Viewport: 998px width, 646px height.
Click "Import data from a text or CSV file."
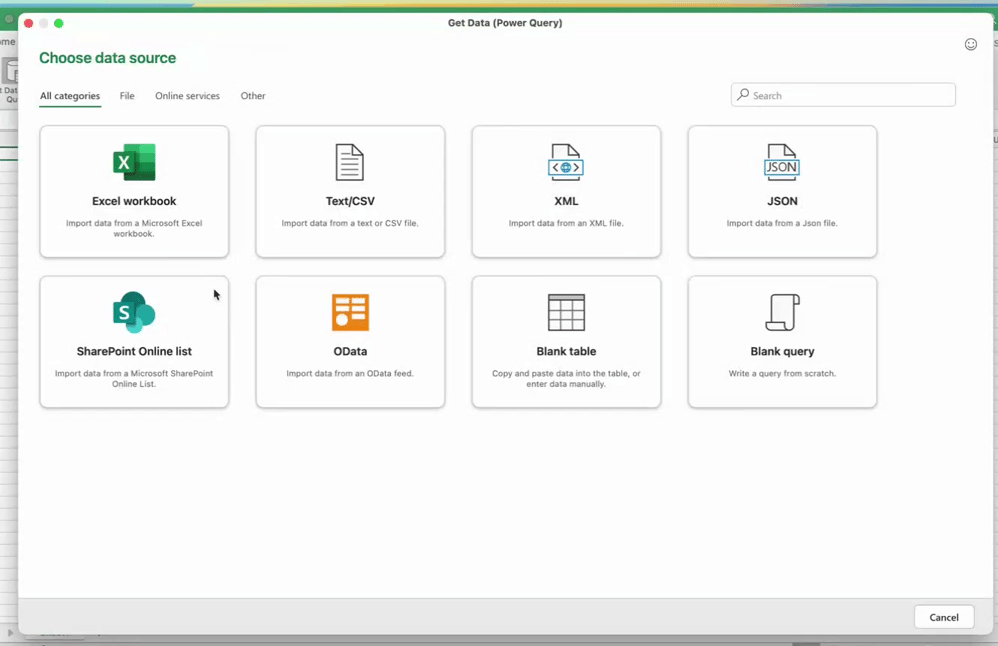(x=350, y=223)
